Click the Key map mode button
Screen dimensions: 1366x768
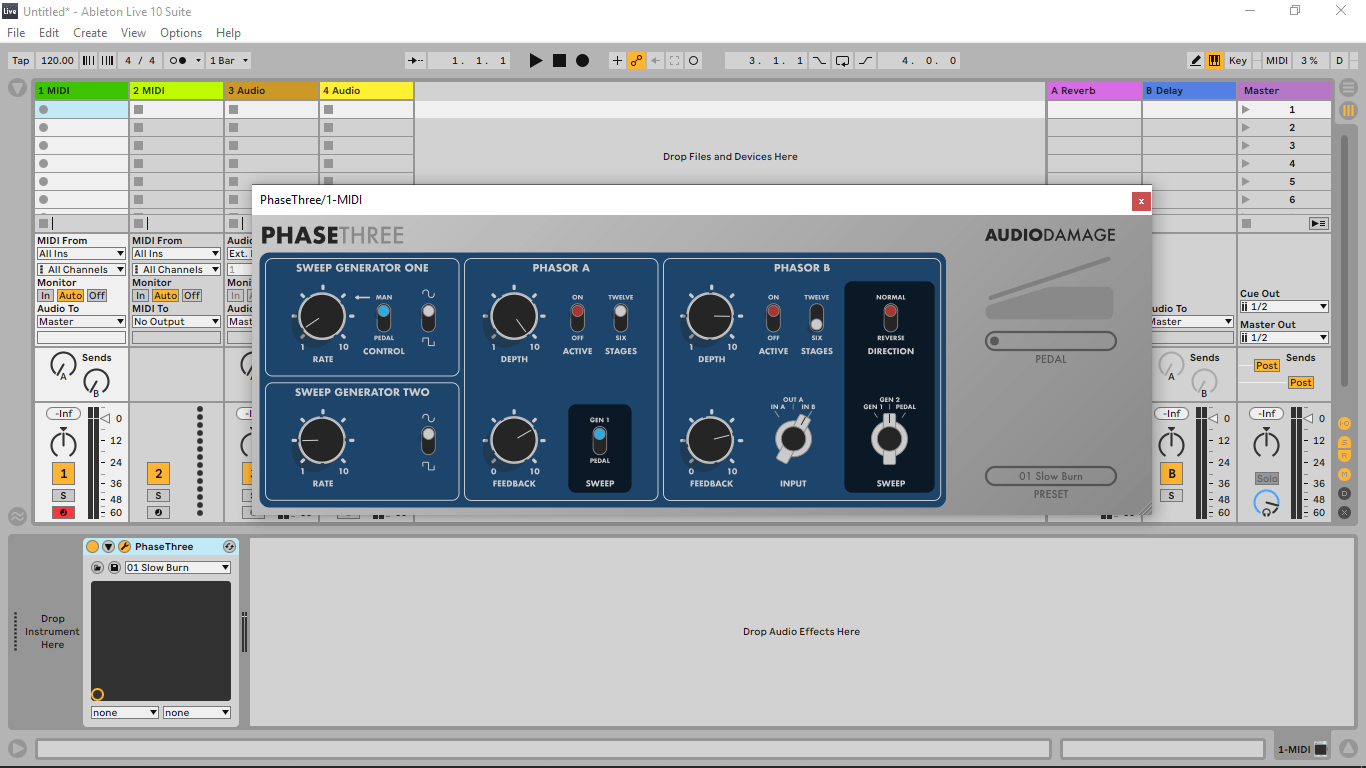click(1238, 61)
